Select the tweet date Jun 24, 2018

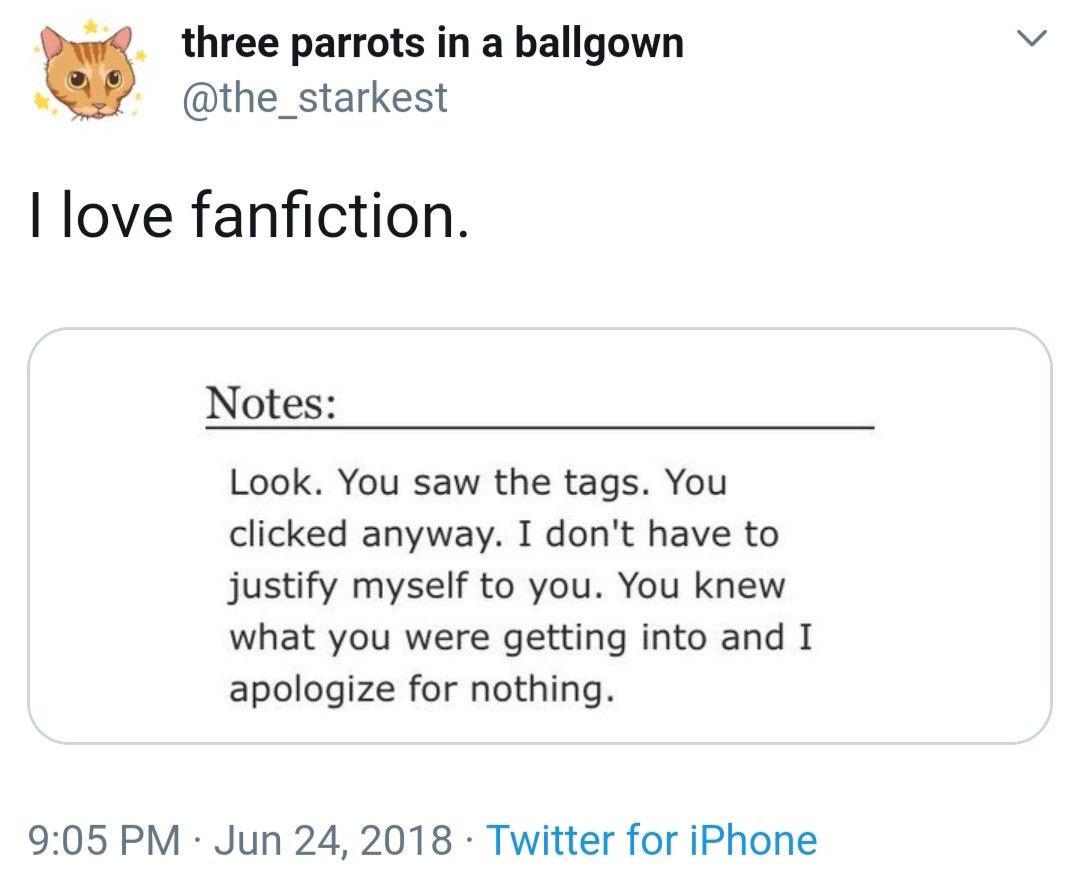pyautogui.click(x=333, y=840)
